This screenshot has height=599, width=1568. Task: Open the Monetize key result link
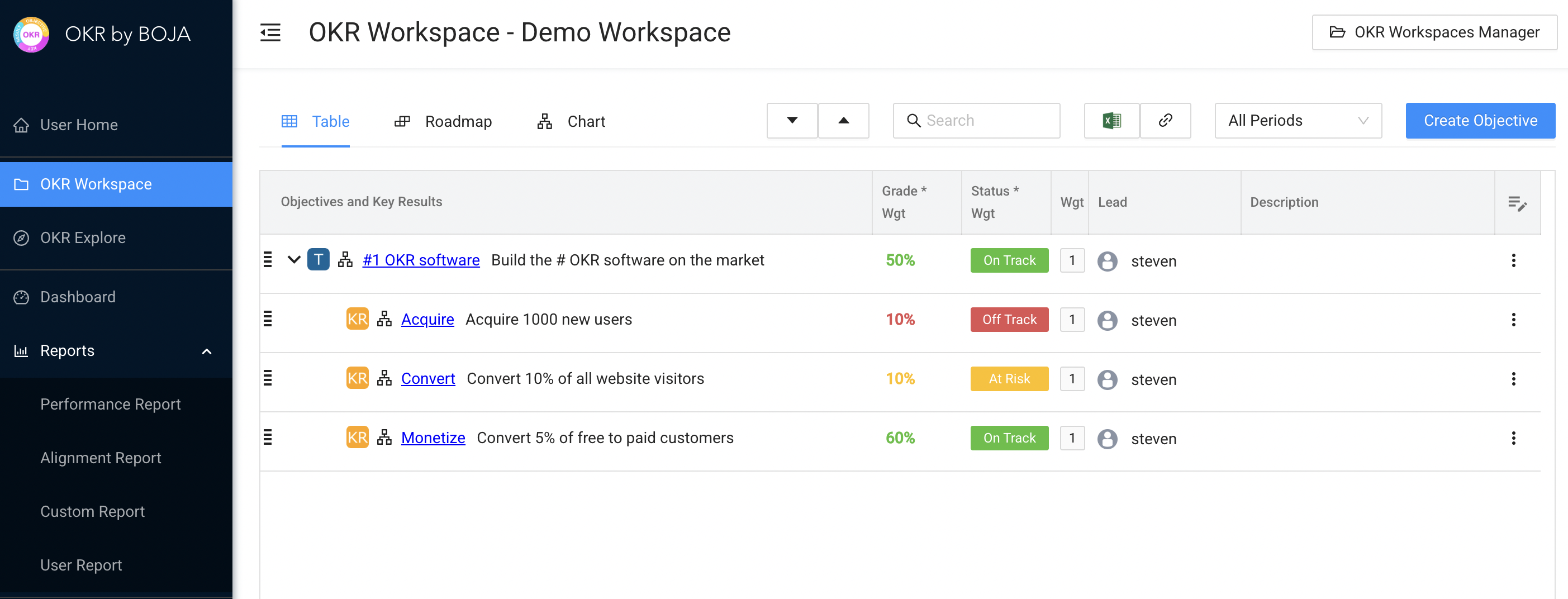(x=433, y=437)
